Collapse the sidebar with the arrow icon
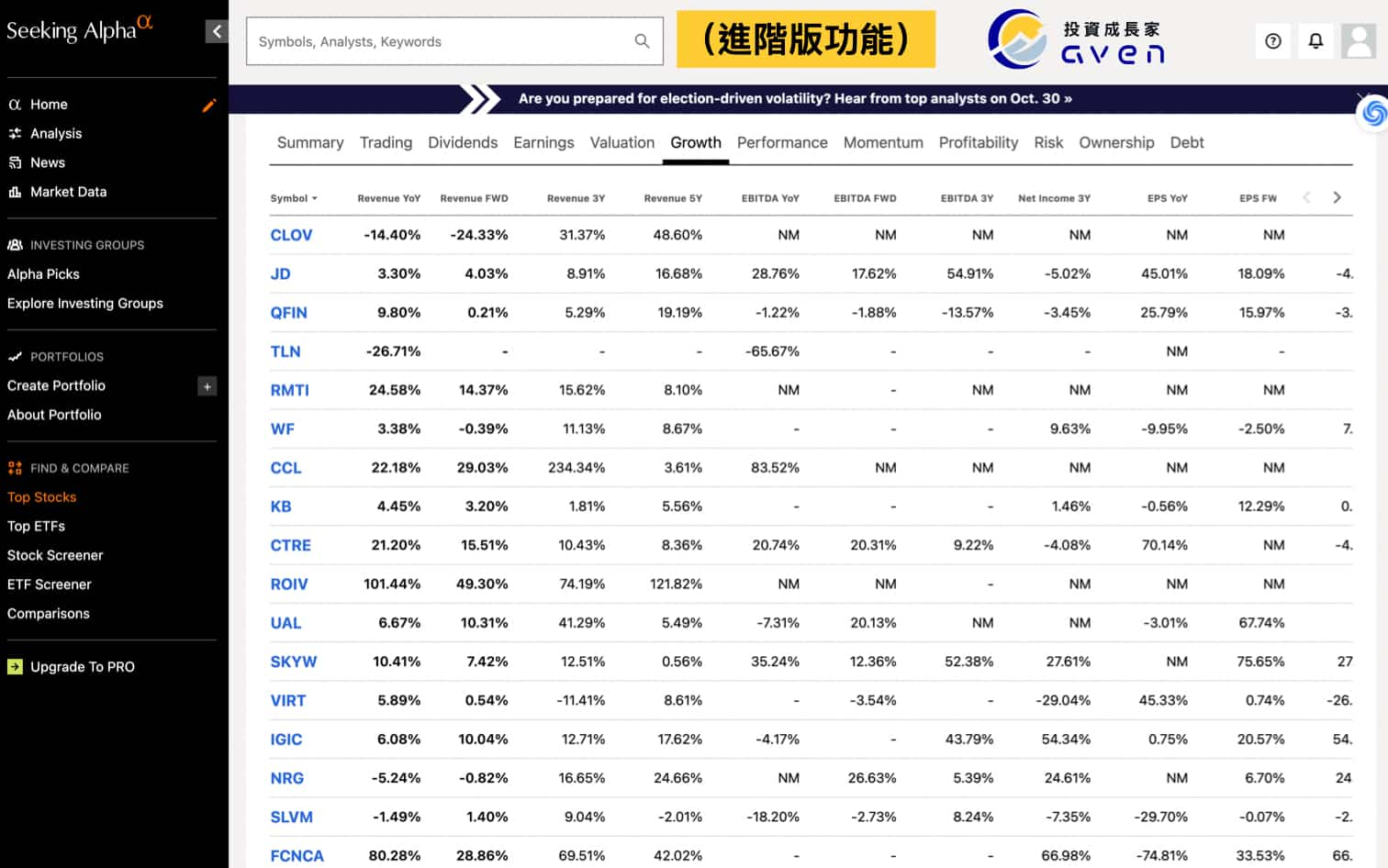 pos(217,31)
